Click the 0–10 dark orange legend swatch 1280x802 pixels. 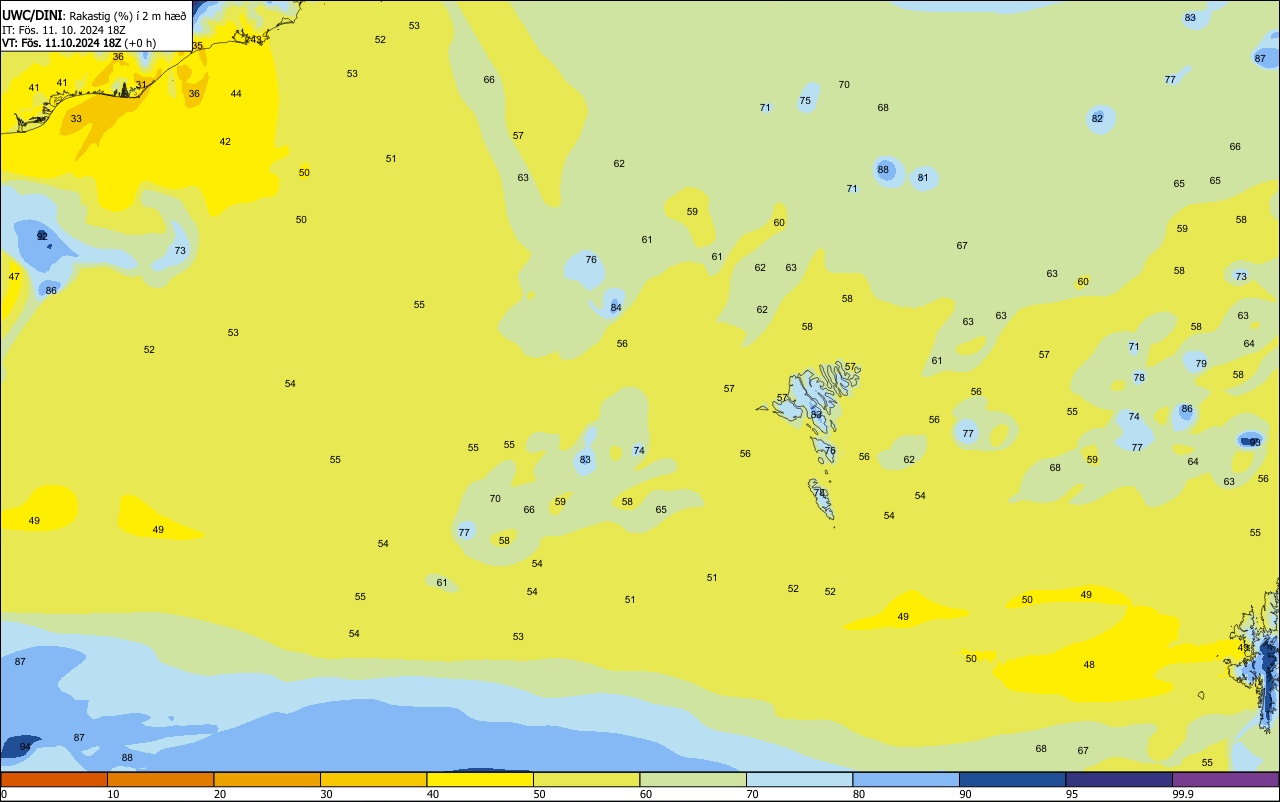pos(54,779)
